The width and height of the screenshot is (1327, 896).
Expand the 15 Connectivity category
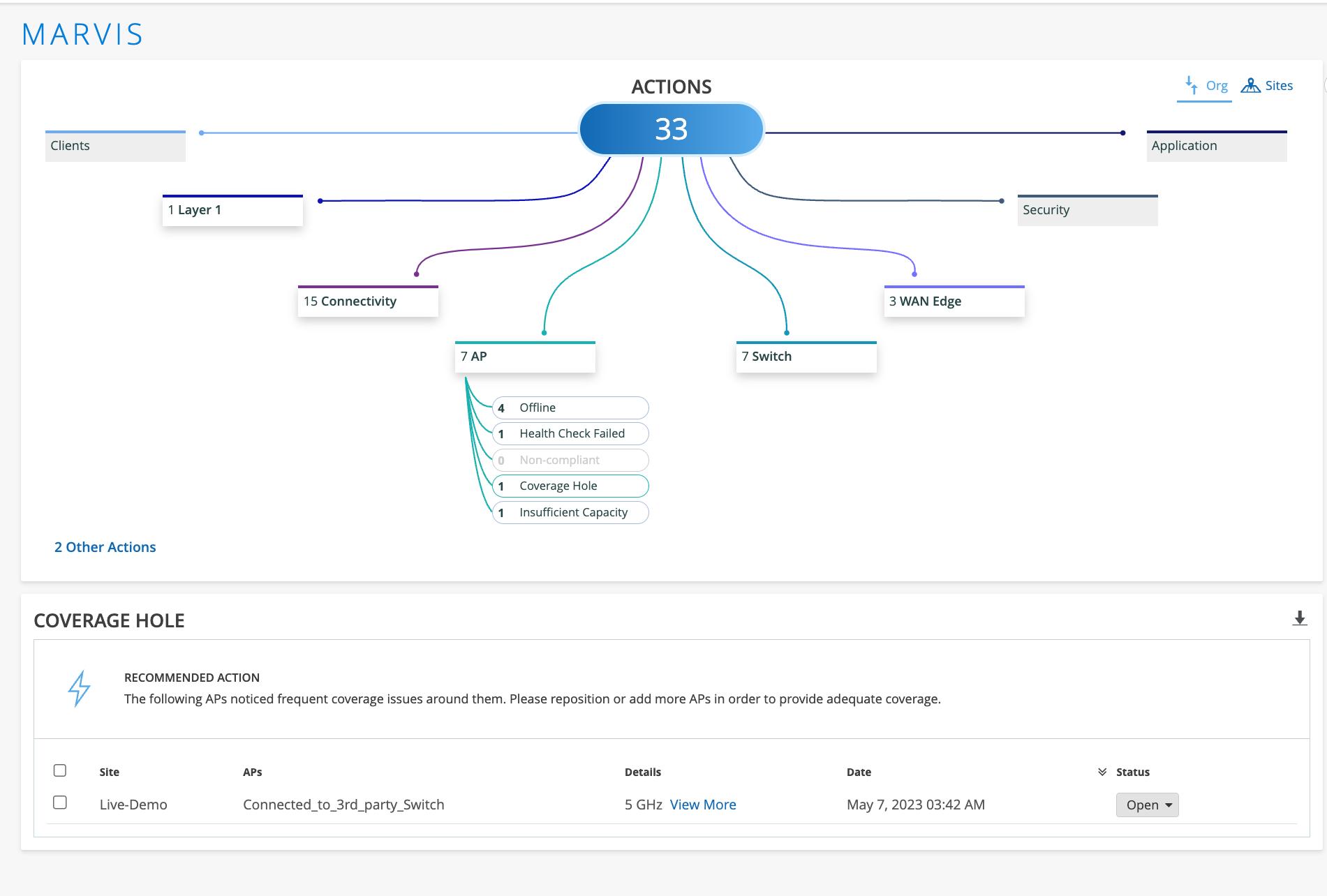tap(368, 301)
